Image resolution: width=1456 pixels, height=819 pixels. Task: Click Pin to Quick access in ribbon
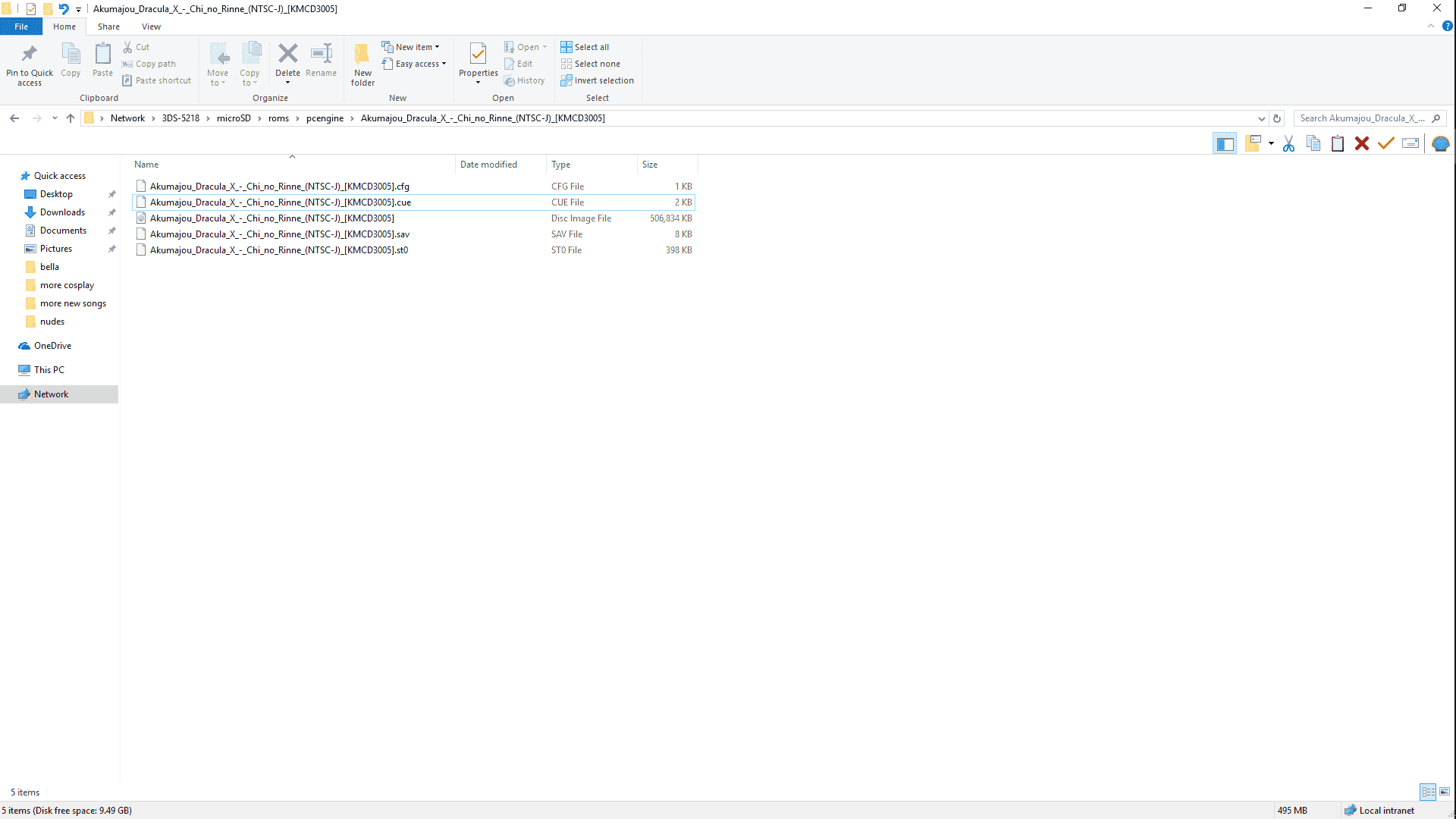click(30, 64)
